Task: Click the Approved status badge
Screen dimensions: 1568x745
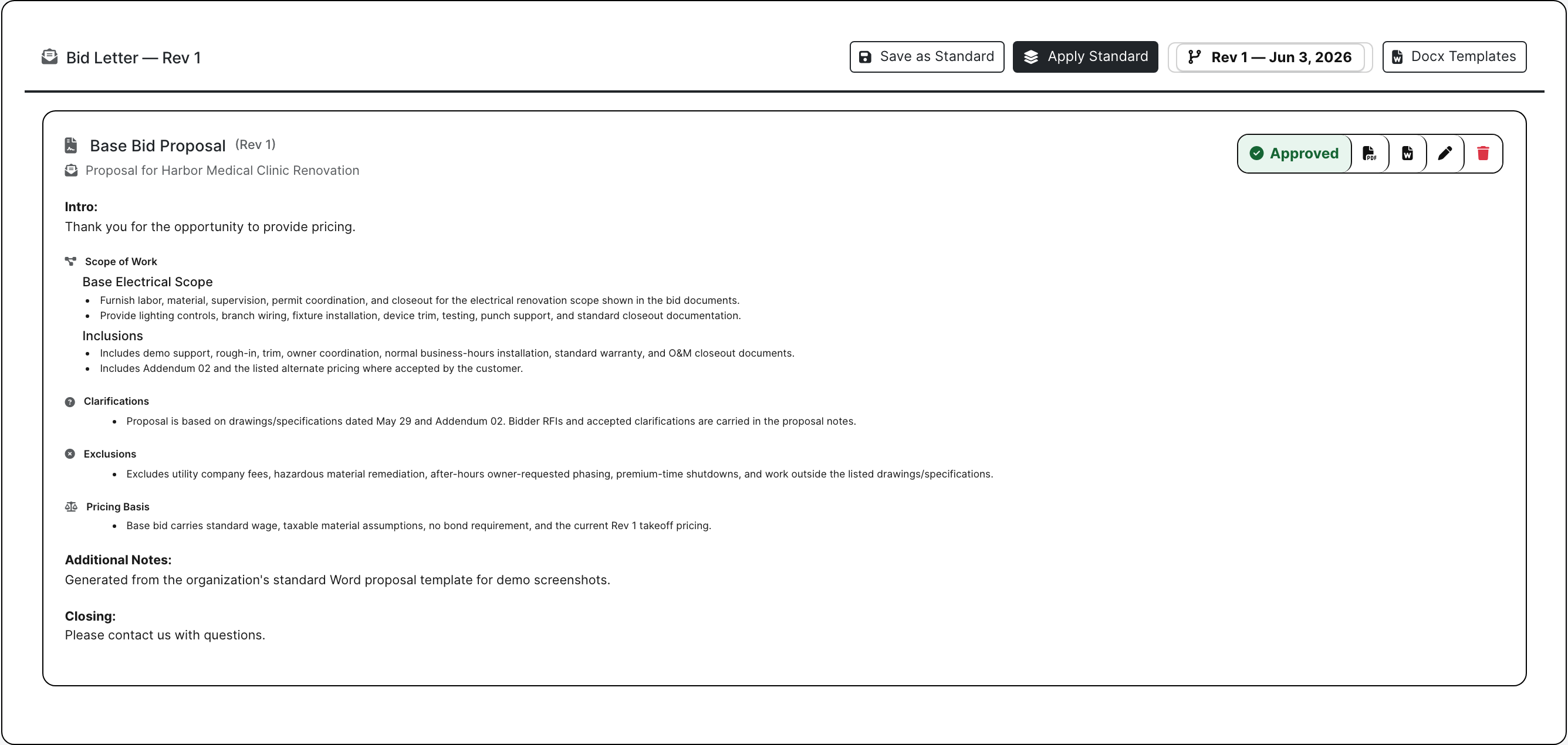Action: coord(1294,153)
